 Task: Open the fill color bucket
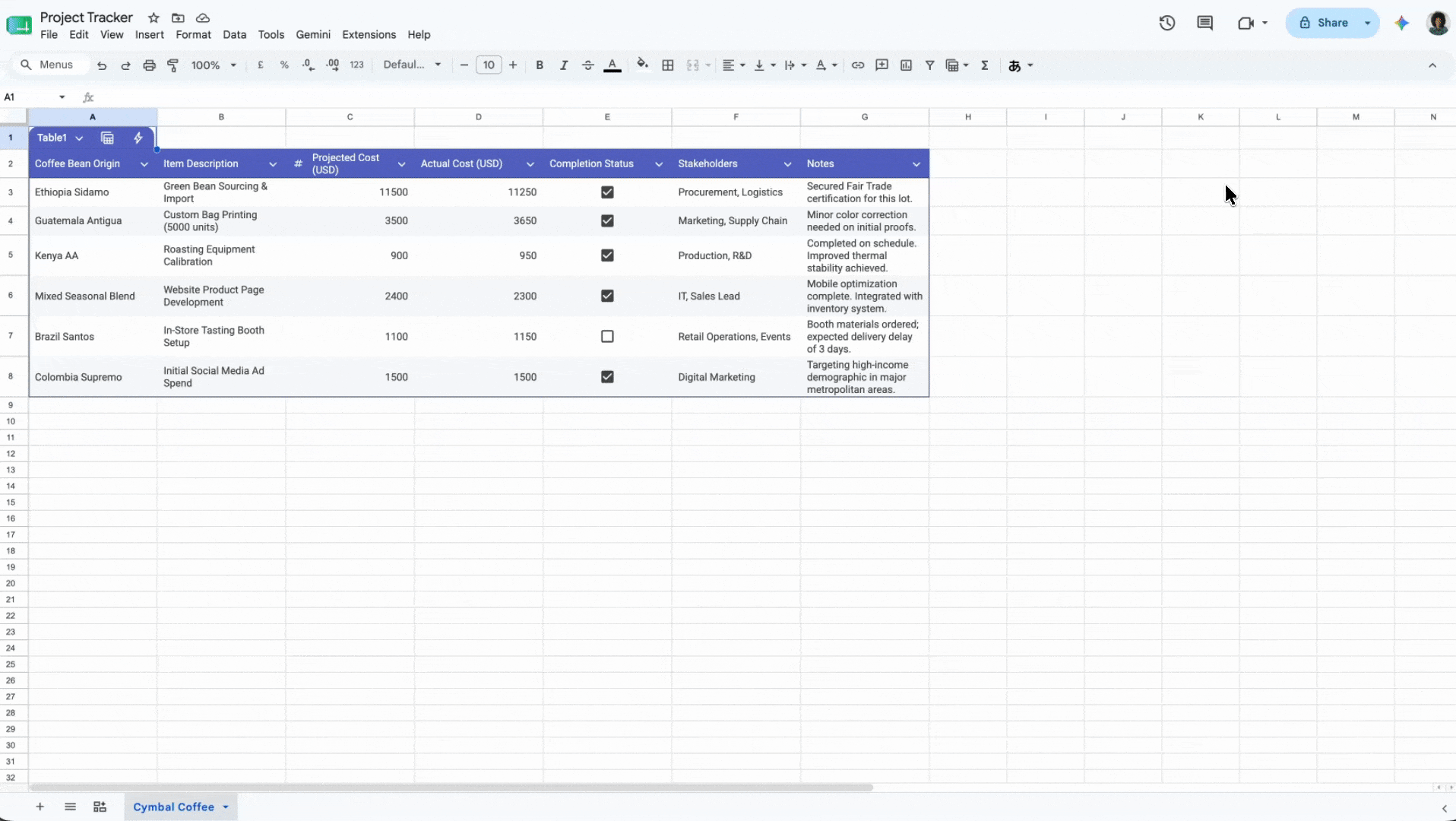tap(643, 65)
